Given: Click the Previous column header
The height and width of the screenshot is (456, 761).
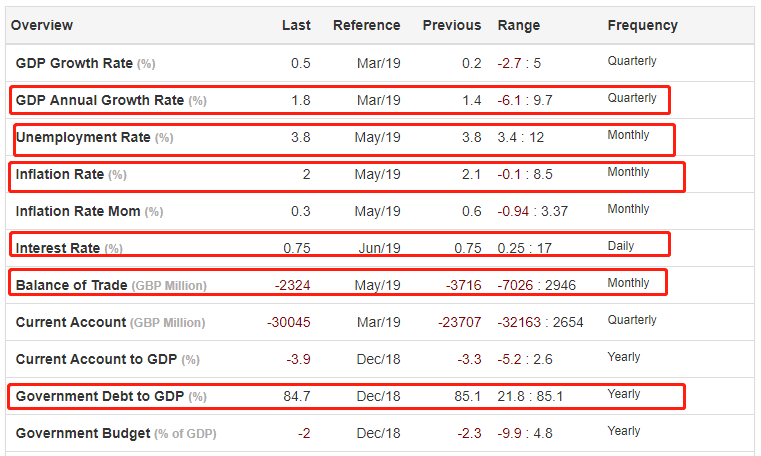Looking at the screenshot, I should pos(451,25).
